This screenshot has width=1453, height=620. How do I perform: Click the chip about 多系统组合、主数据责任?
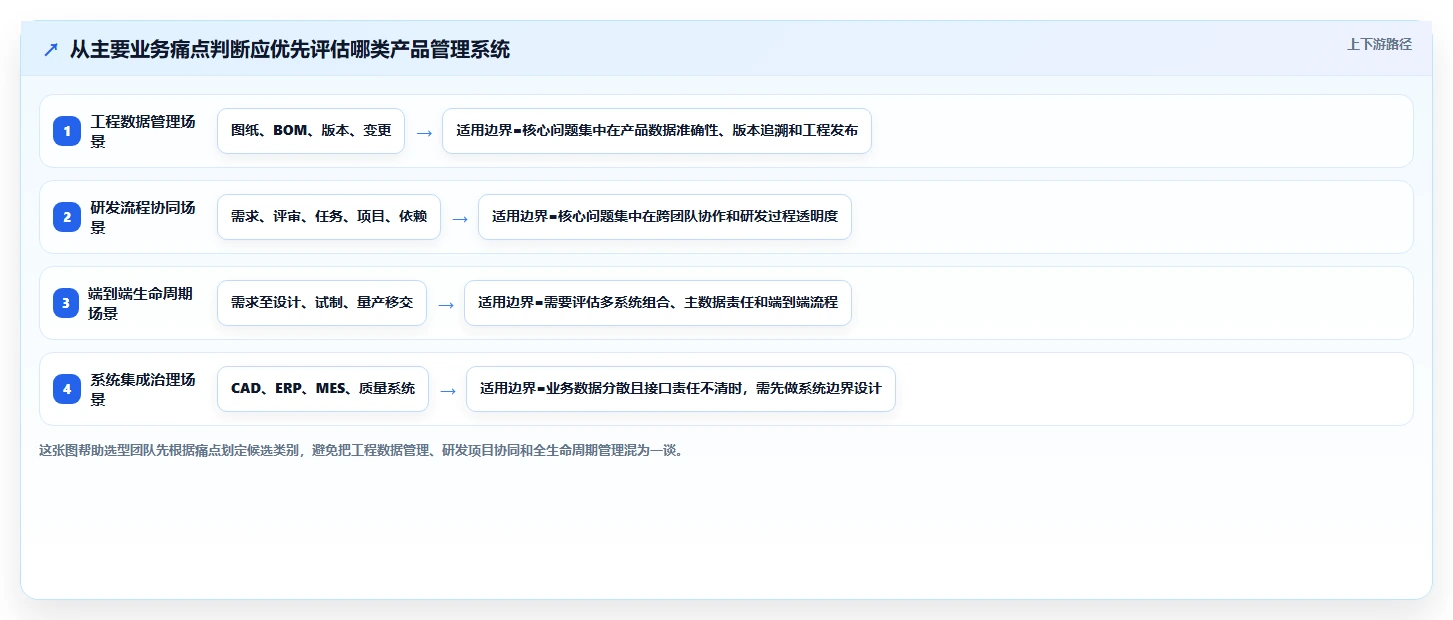(658, 303)
